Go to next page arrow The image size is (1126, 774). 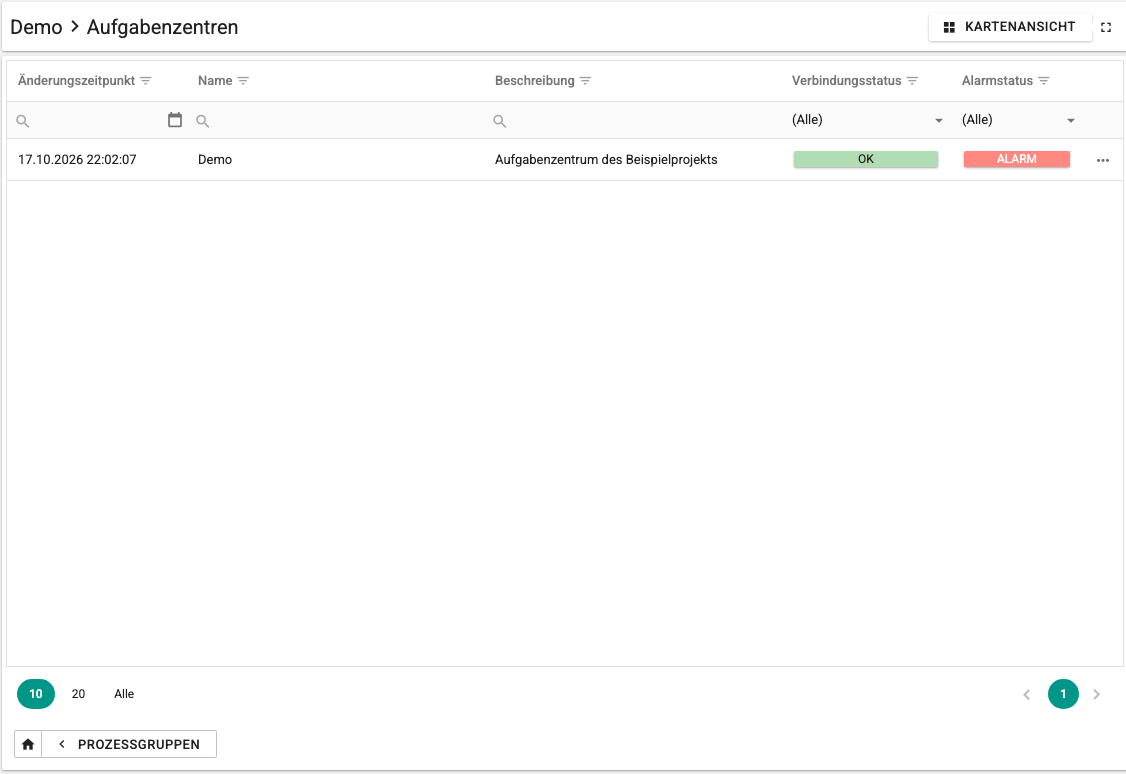pos(1097,694)
